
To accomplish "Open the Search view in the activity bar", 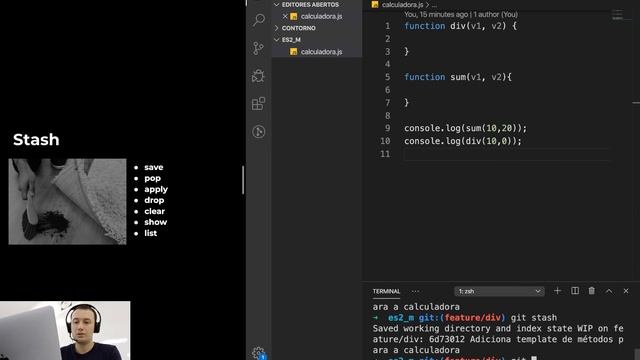I will [259, 20].
